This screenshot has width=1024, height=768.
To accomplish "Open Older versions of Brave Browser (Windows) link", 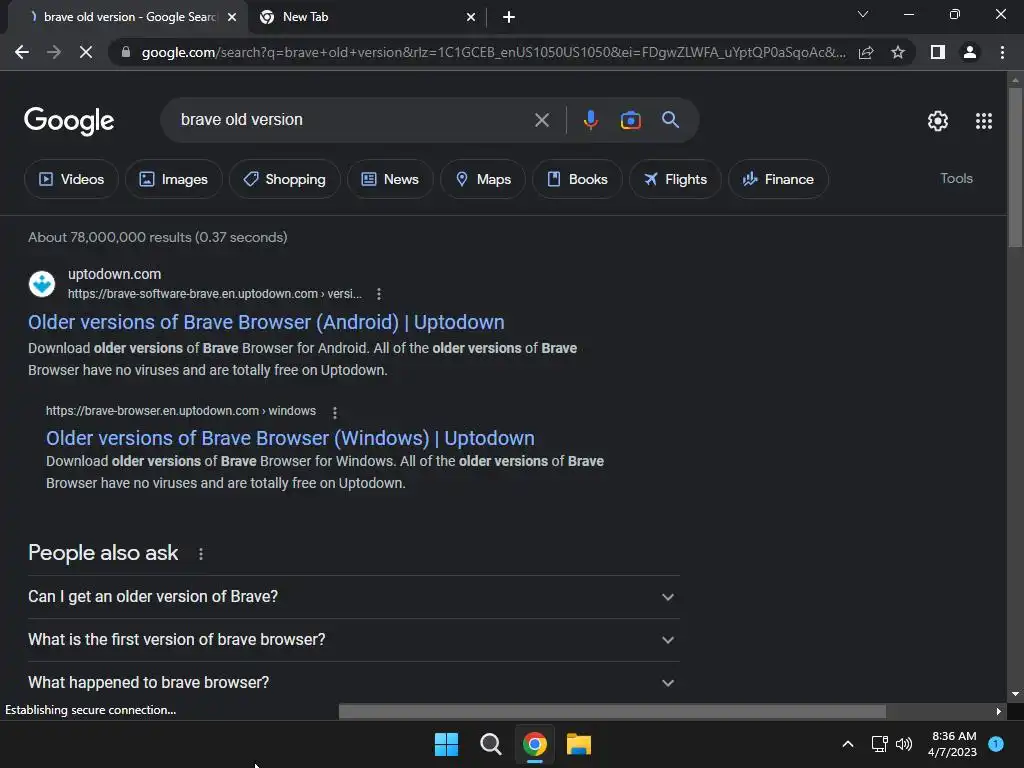I will 290,438.
